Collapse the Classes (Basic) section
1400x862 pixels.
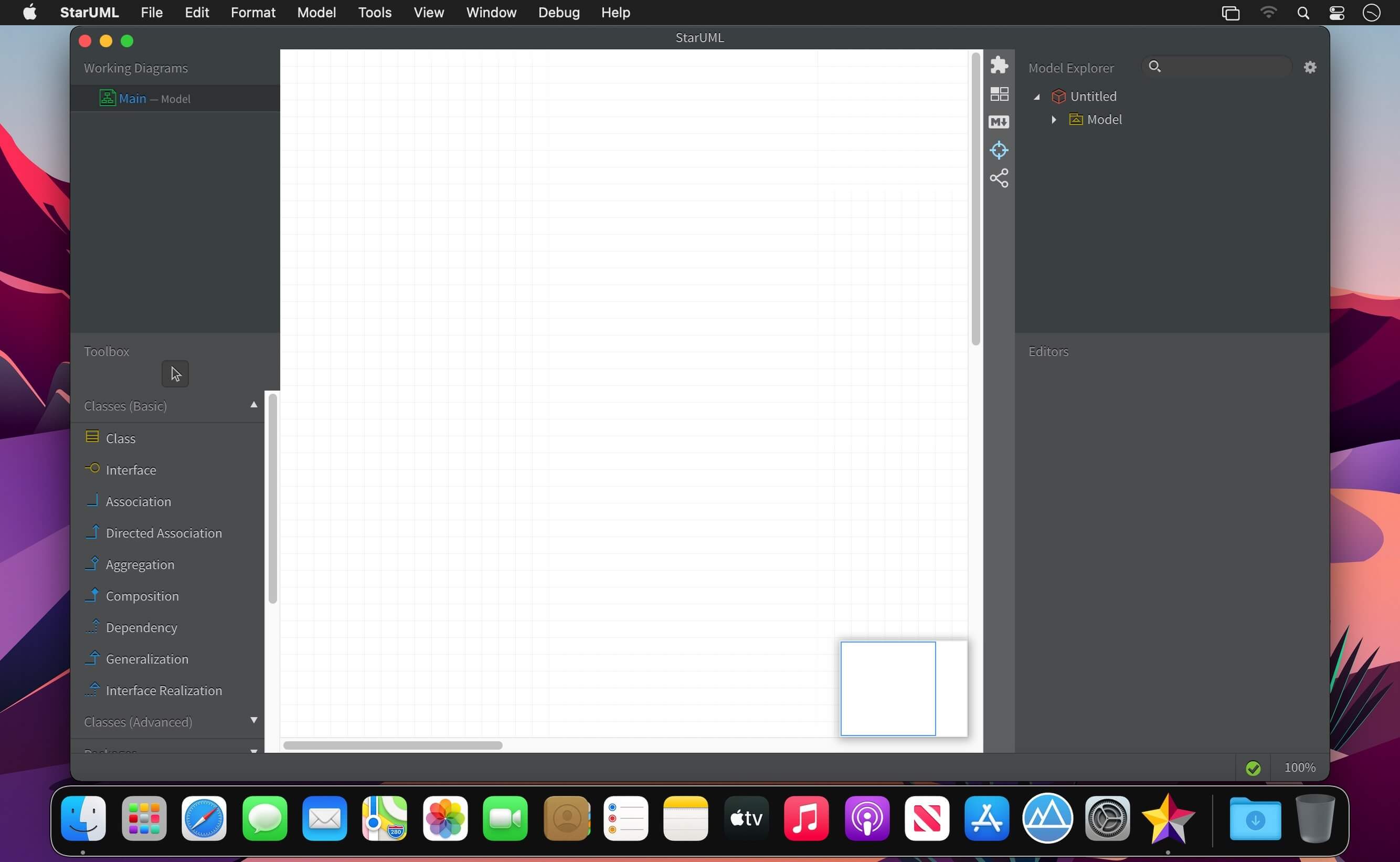pyautogui.click(x=253, y=405)
